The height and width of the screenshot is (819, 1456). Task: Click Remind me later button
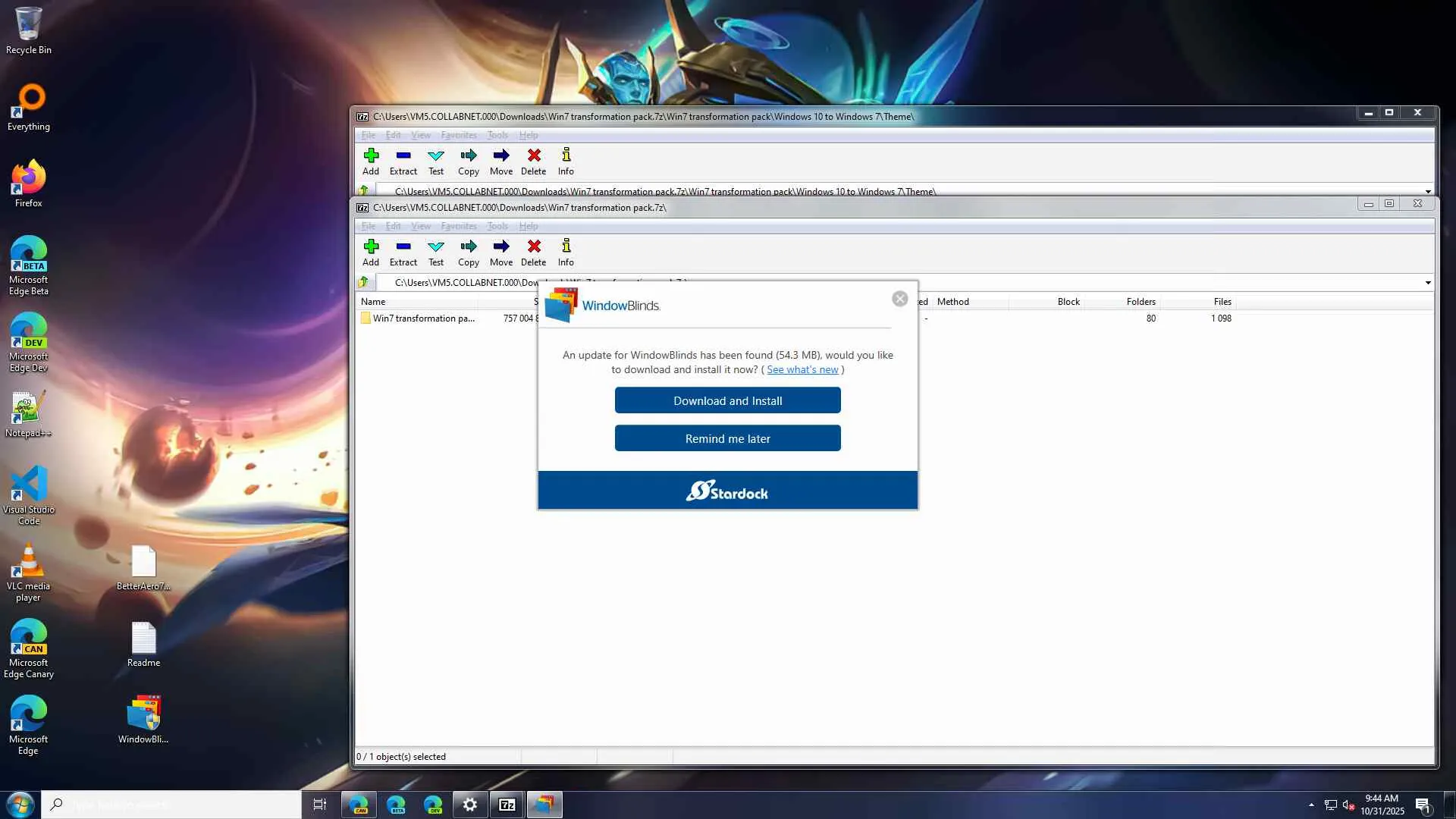(727, 438)
